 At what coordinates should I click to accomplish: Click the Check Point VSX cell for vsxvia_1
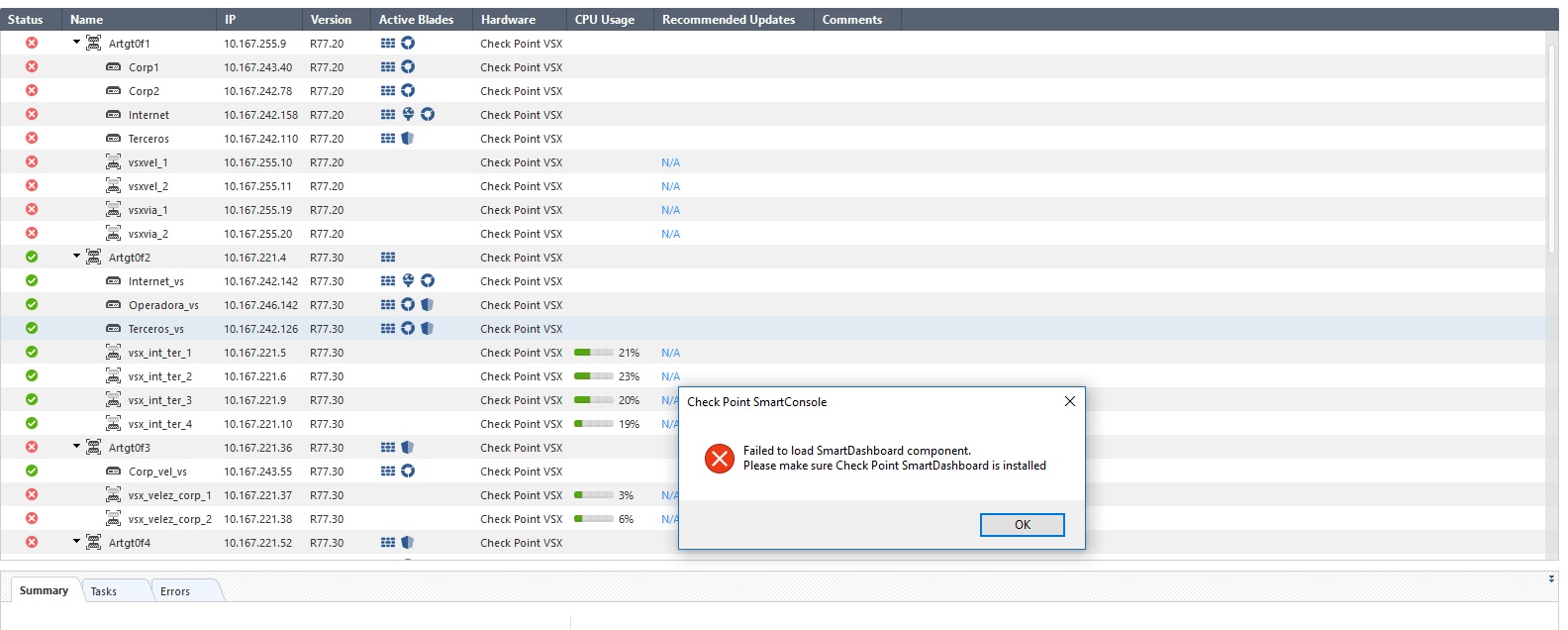click(521, 210)
